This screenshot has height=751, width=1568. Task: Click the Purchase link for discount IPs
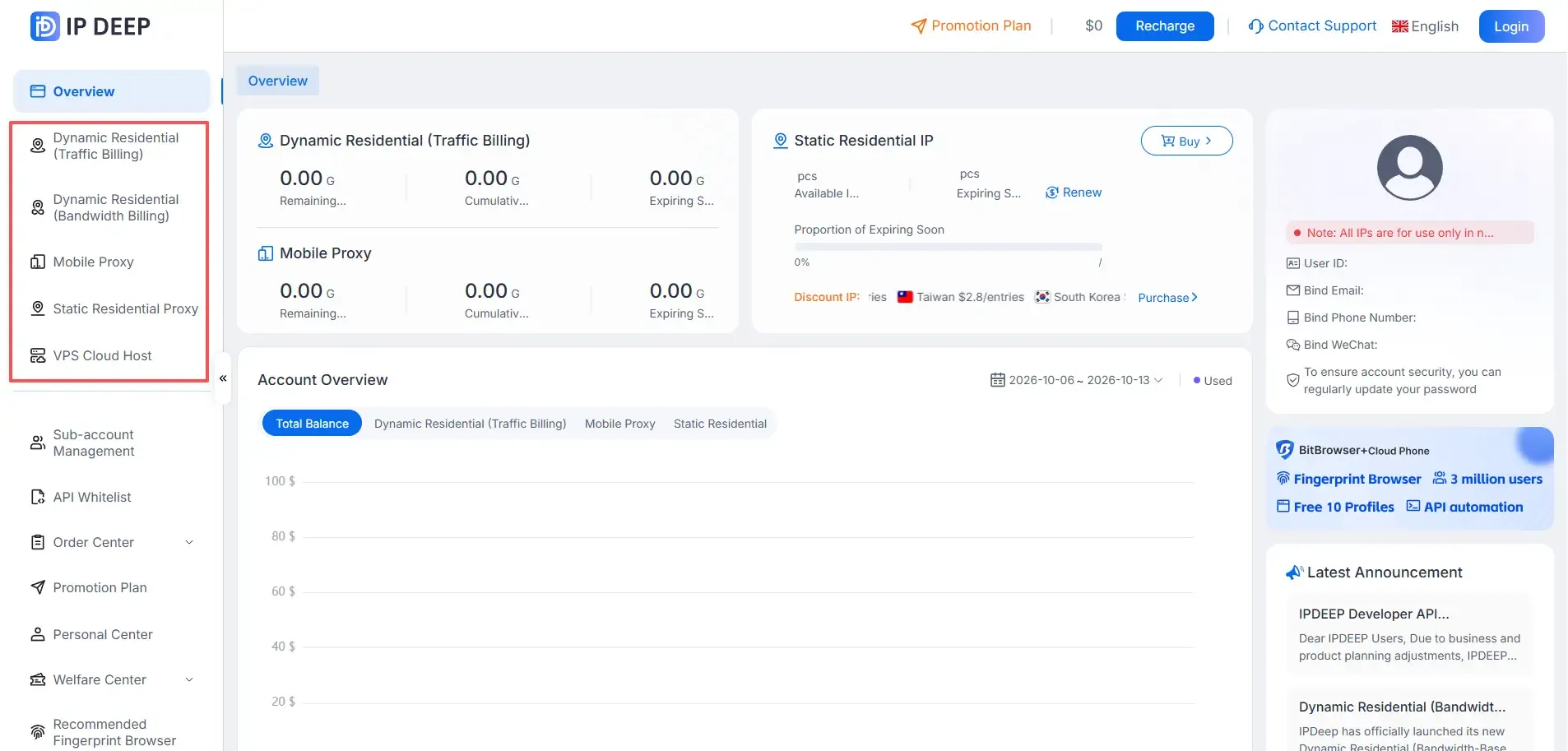1167,298
